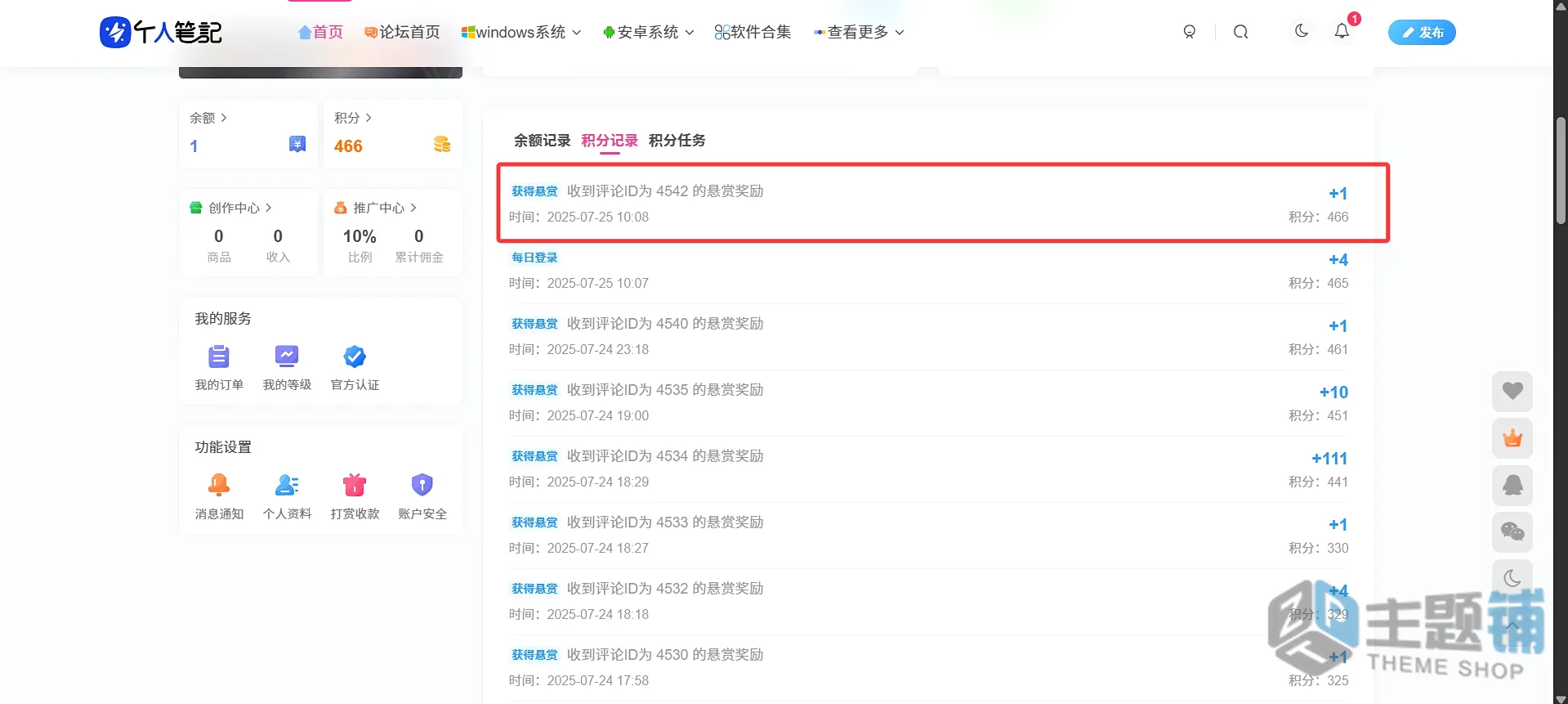Screen dimensions: 1568x704
Task: Click the balance value 1
Action: 194,146
